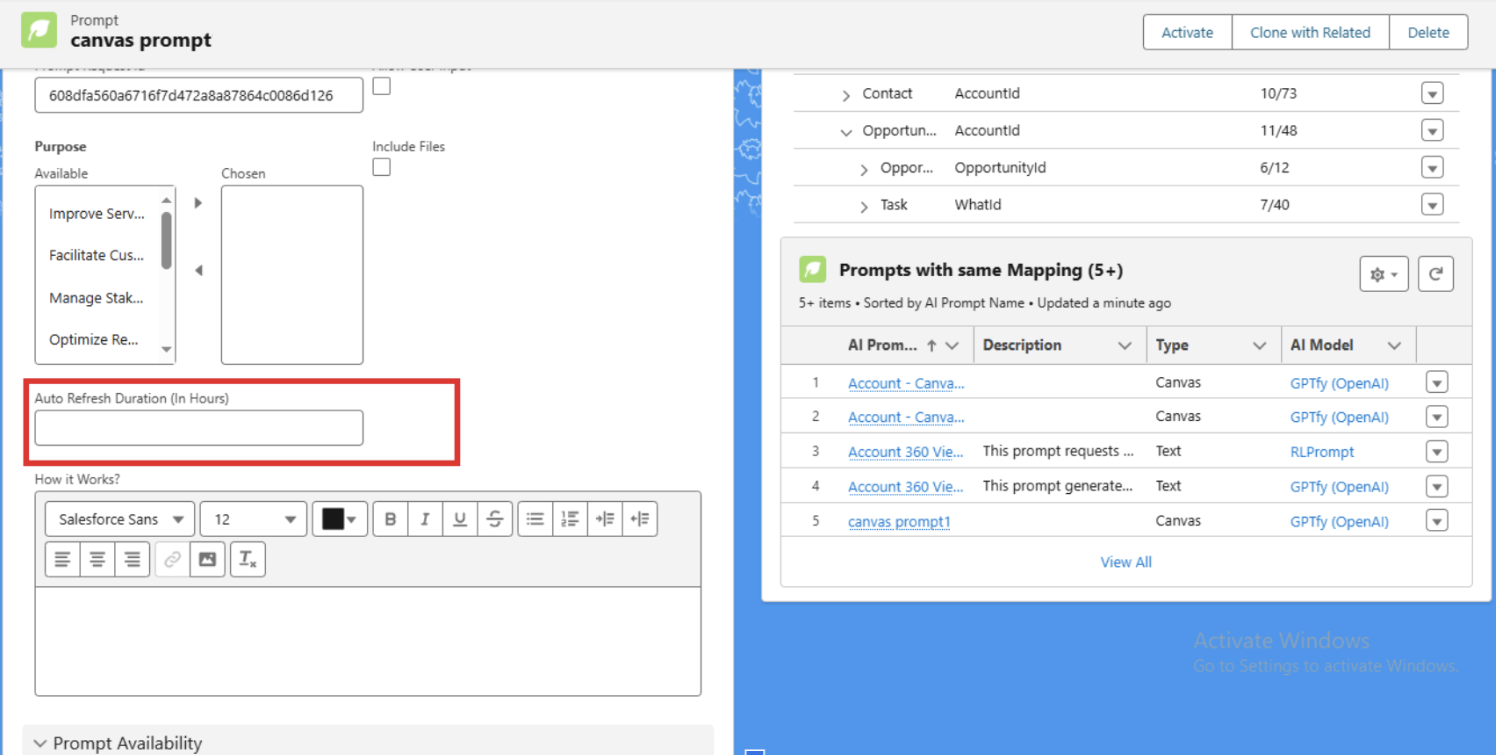Enable the Include Files checkbox
The height and width of the screenshot is (755, 1496).
[381, 167]
